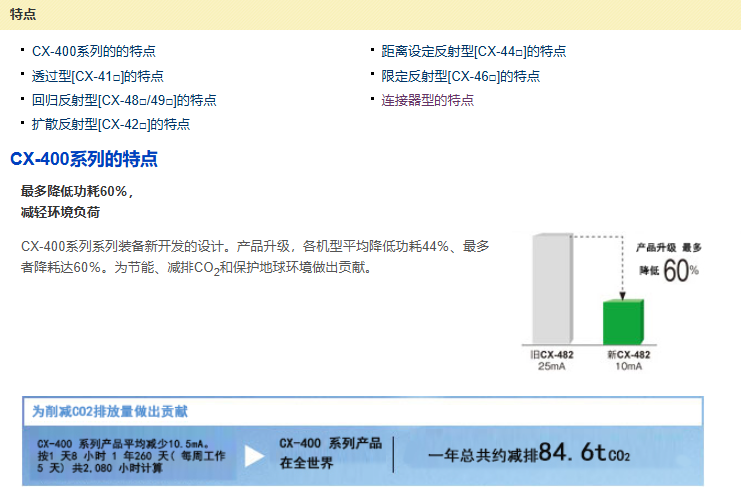741x493 pixels.
Task: Open the 回归反射型[CX-48□/49□]的特点 link
Action: tap(124, 100)
